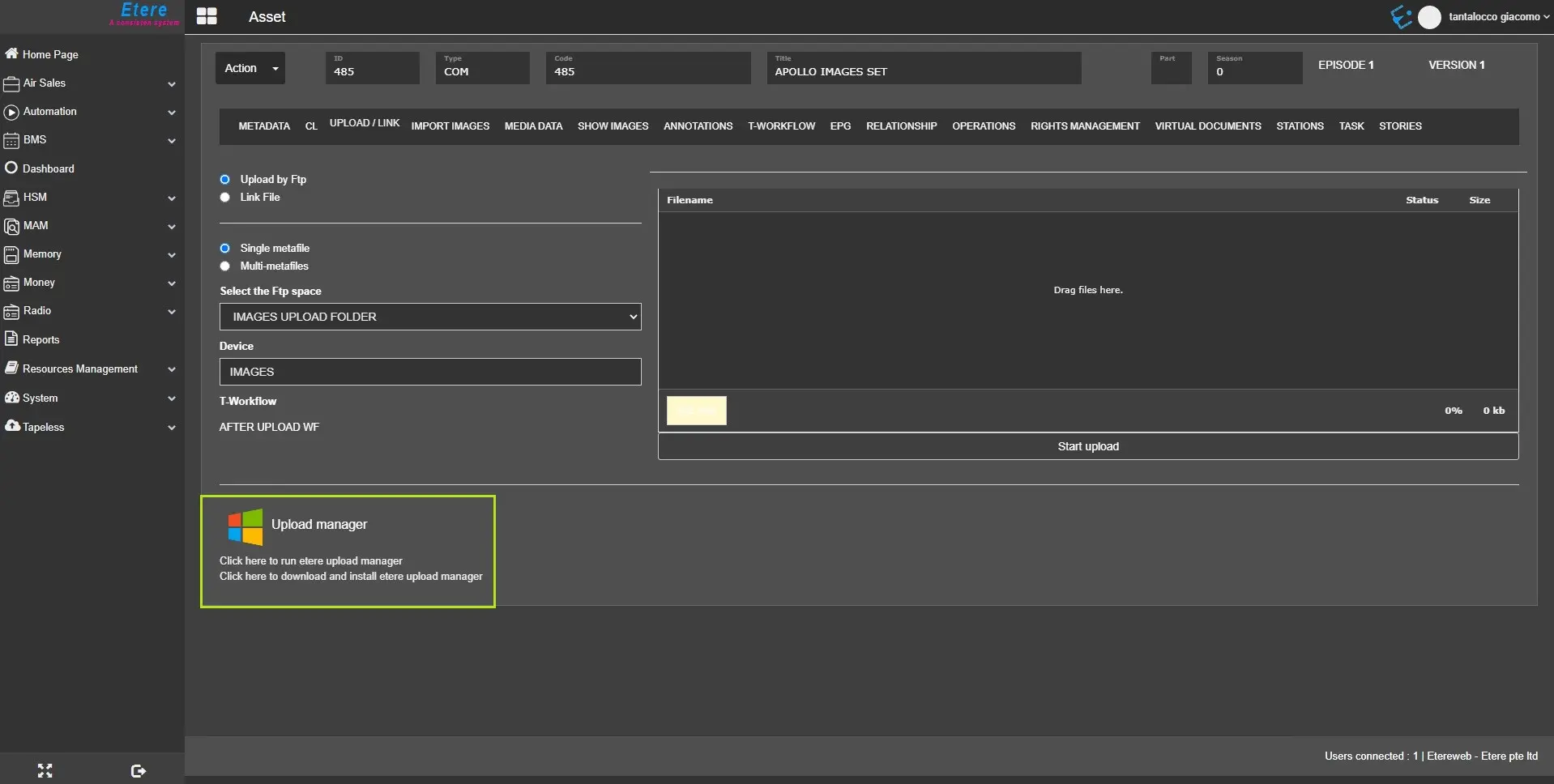Screen dimensions: 1554x784
Task: Click the user avatar circle
Action: pyautogui.click(x=1429, y=17)
